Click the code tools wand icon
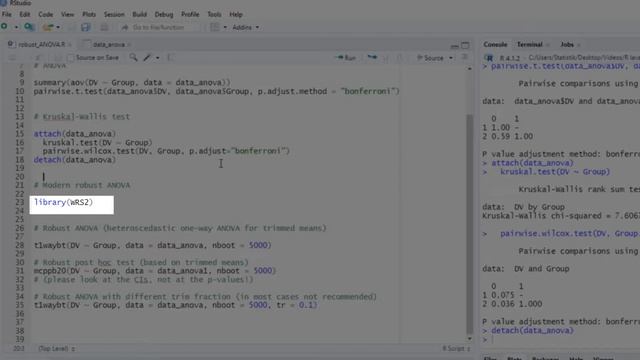 tap(147, 58)
